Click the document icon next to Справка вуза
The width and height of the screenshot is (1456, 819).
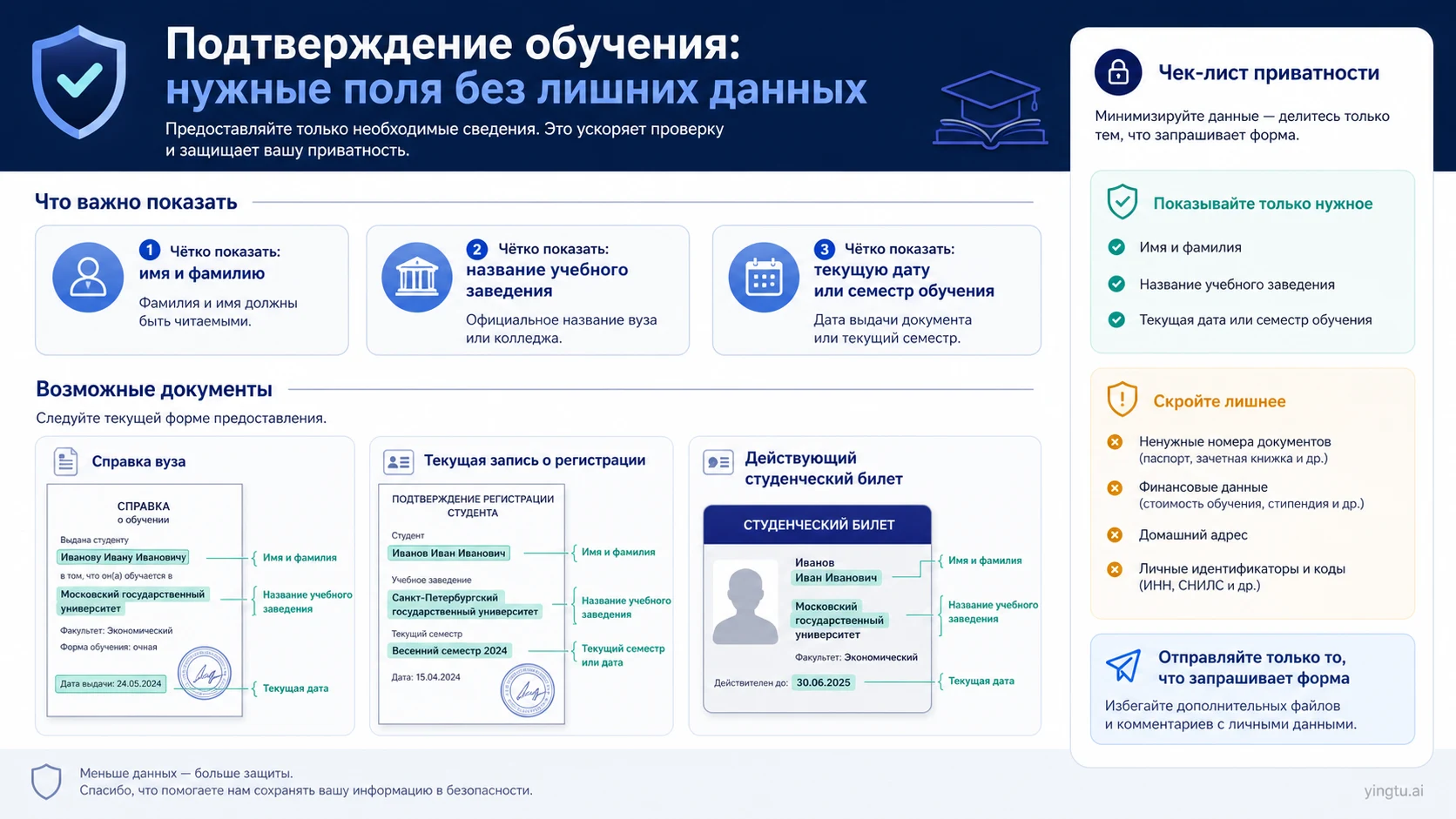(x=65, y=461)
